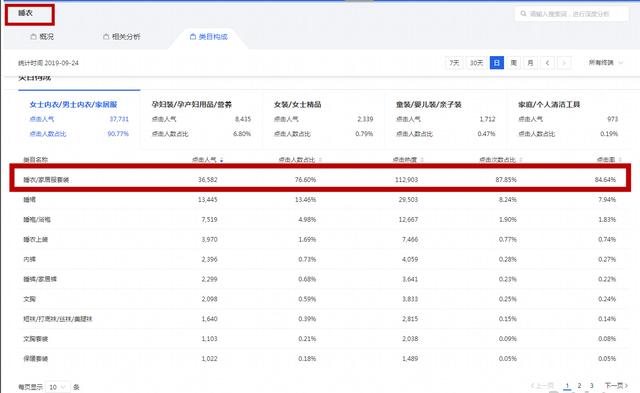
Task: Select the 童装/婴儿装/亲子装 category card
Action: tap(445, 119)
